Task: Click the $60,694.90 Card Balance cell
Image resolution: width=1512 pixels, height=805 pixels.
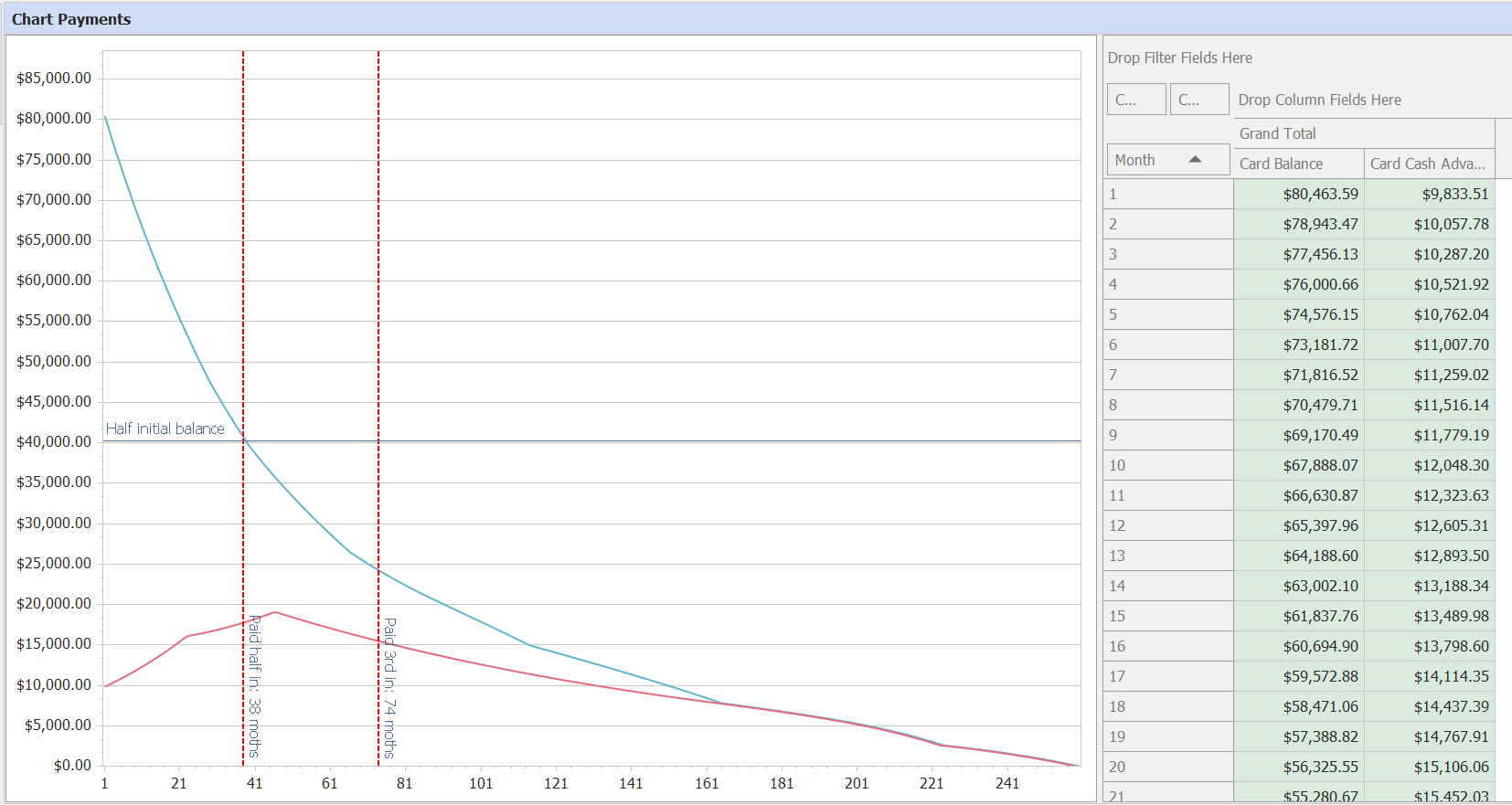Action: [1320, 646]
